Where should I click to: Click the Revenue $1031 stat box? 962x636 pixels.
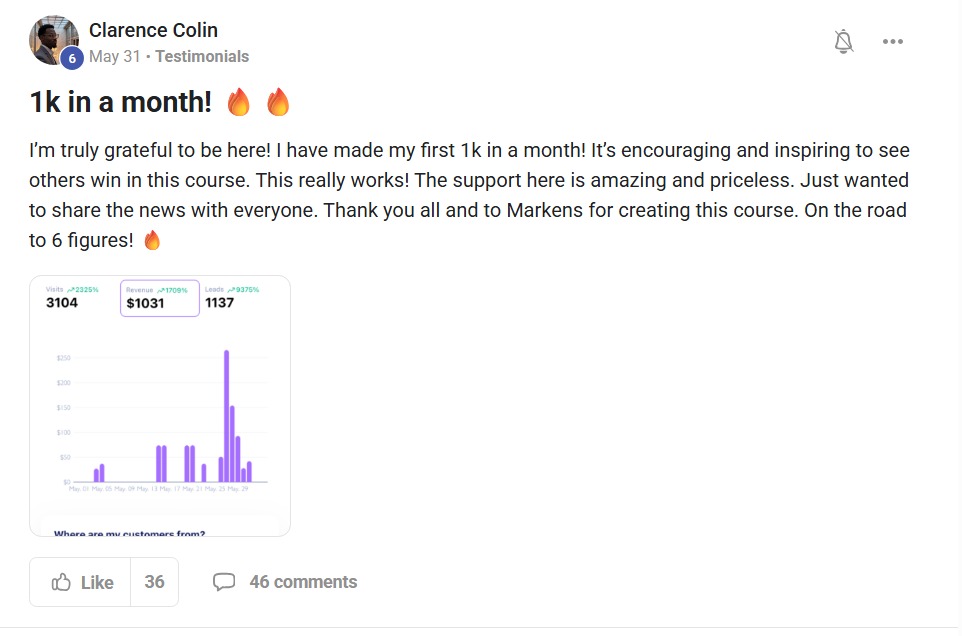tap(160, 298)
